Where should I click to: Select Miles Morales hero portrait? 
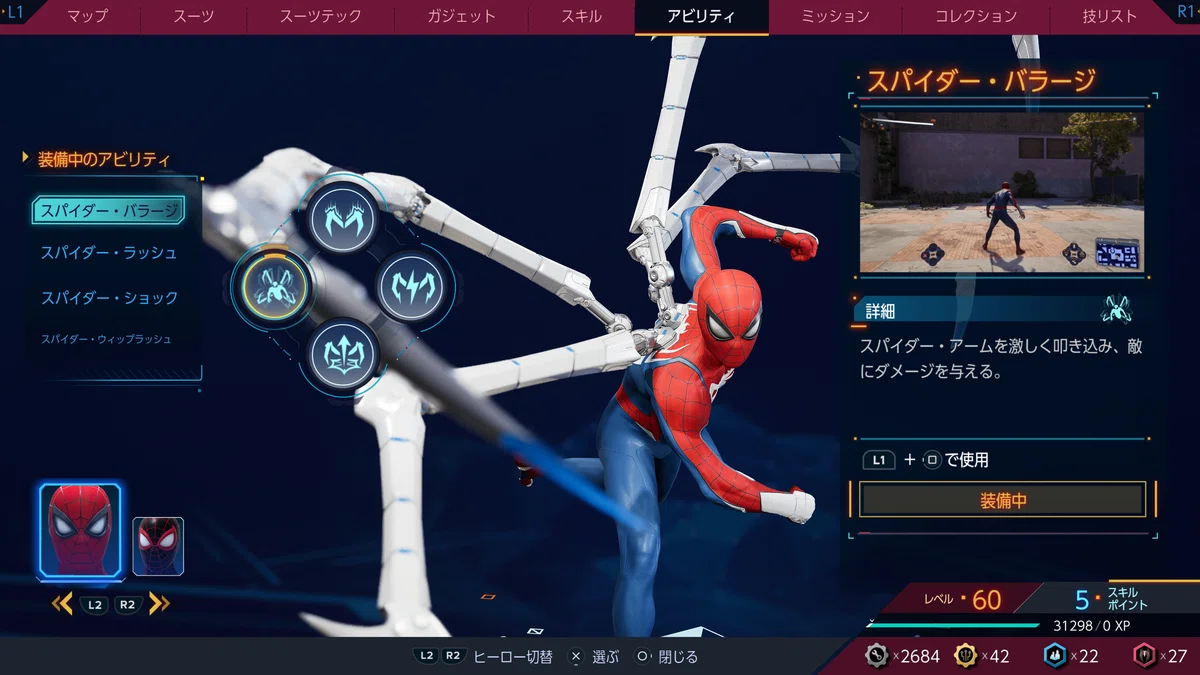click(x=158, y=546)
